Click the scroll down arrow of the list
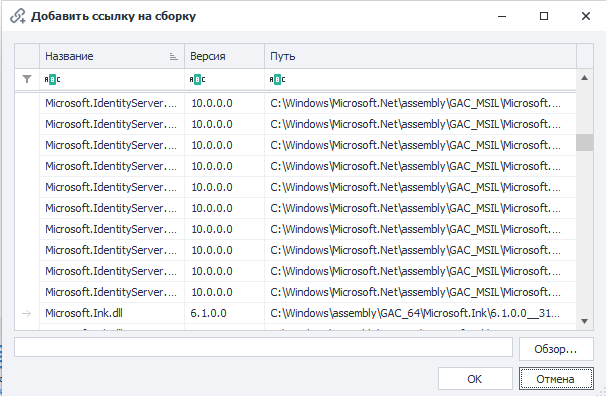Screen dimensions: 606x396 pyautogui.click(x=584, y=321)
